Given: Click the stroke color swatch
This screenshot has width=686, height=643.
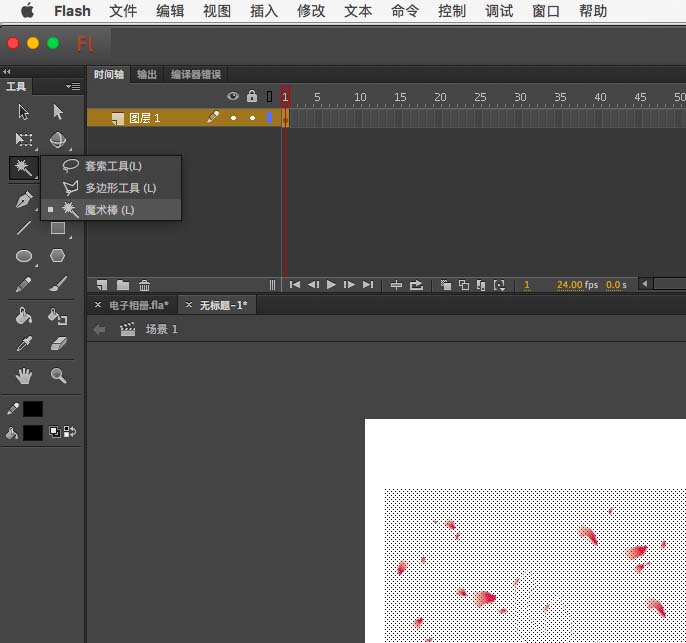Looking at the screenshot, I should point(33,409).
